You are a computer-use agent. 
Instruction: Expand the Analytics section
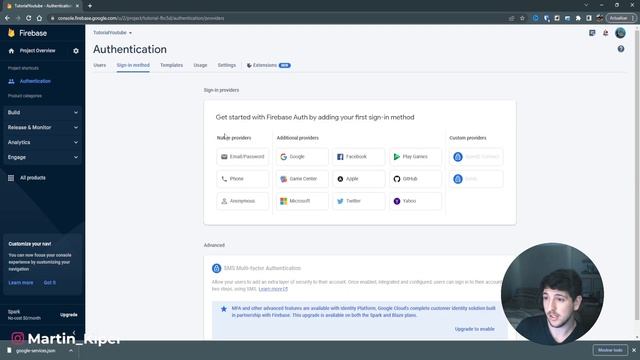[42, 142]
